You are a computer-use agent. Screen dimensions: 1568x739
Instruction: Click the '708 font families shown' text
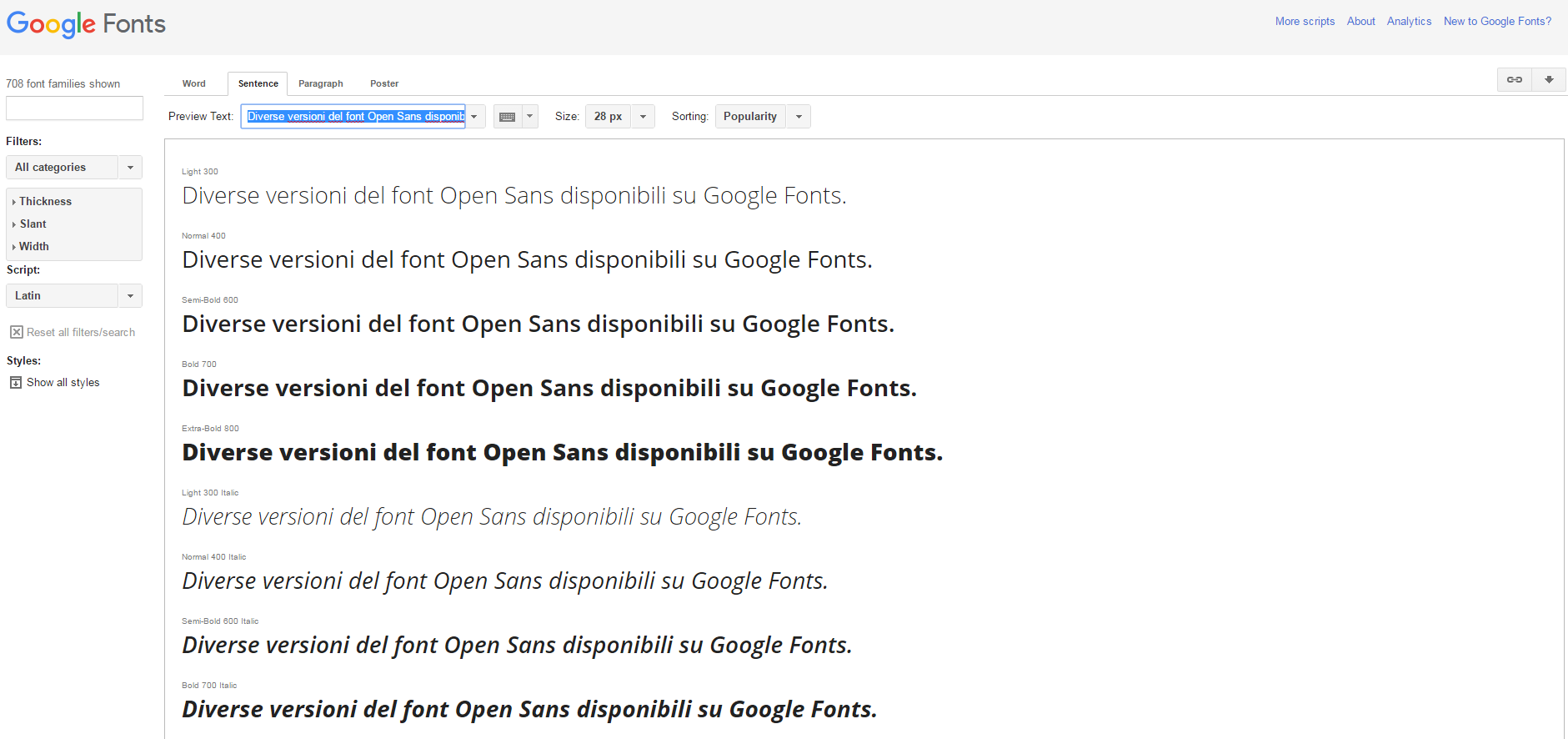[x=63, y=84]
